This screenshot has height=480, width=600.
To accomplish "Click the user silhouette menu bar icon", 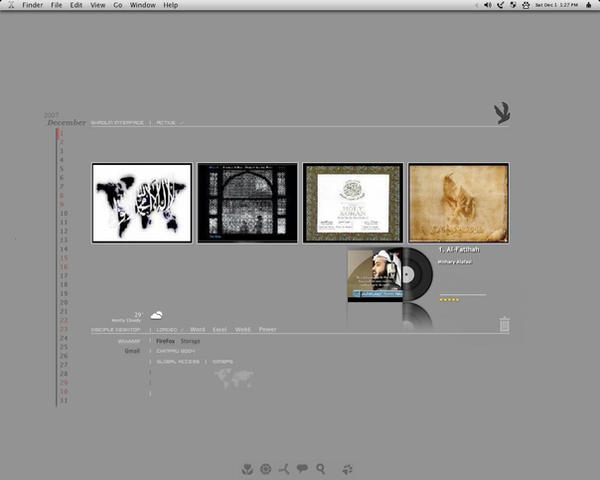I will 589,5.
